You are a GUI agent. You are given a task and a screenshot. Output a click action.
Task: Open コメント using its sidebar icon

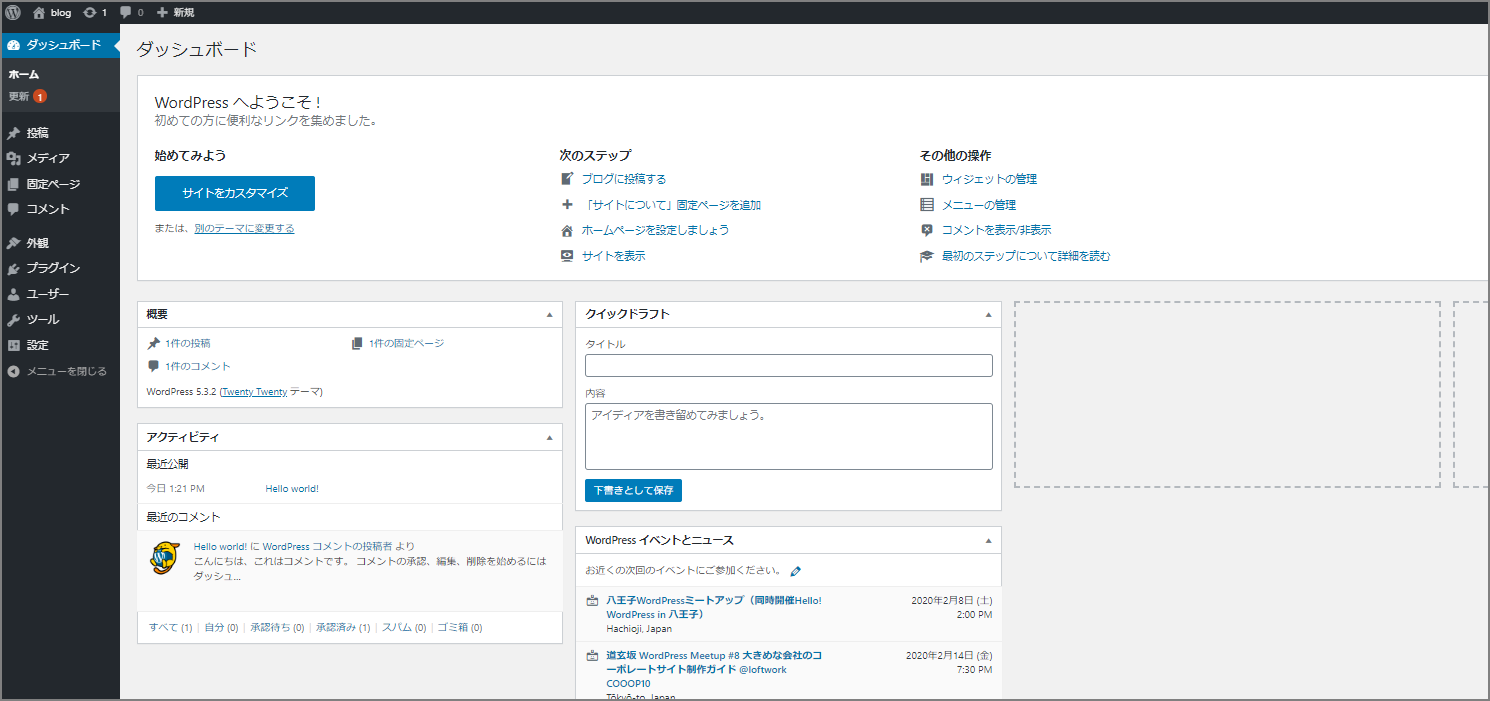[14, 209]
